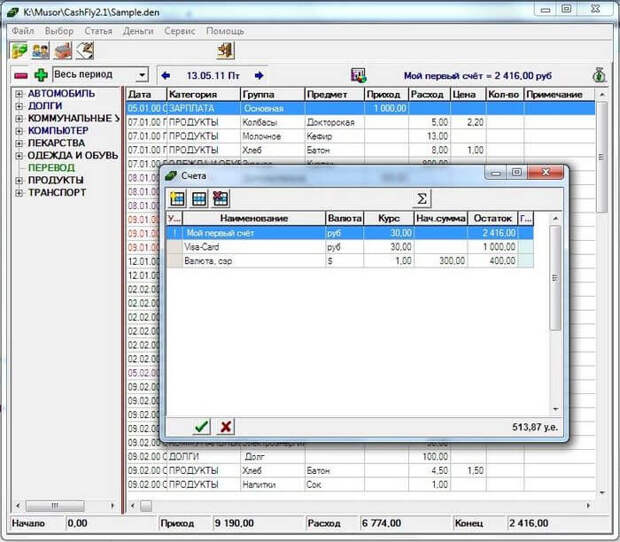Click the red minus remove-entry icon

pos(20,75)
